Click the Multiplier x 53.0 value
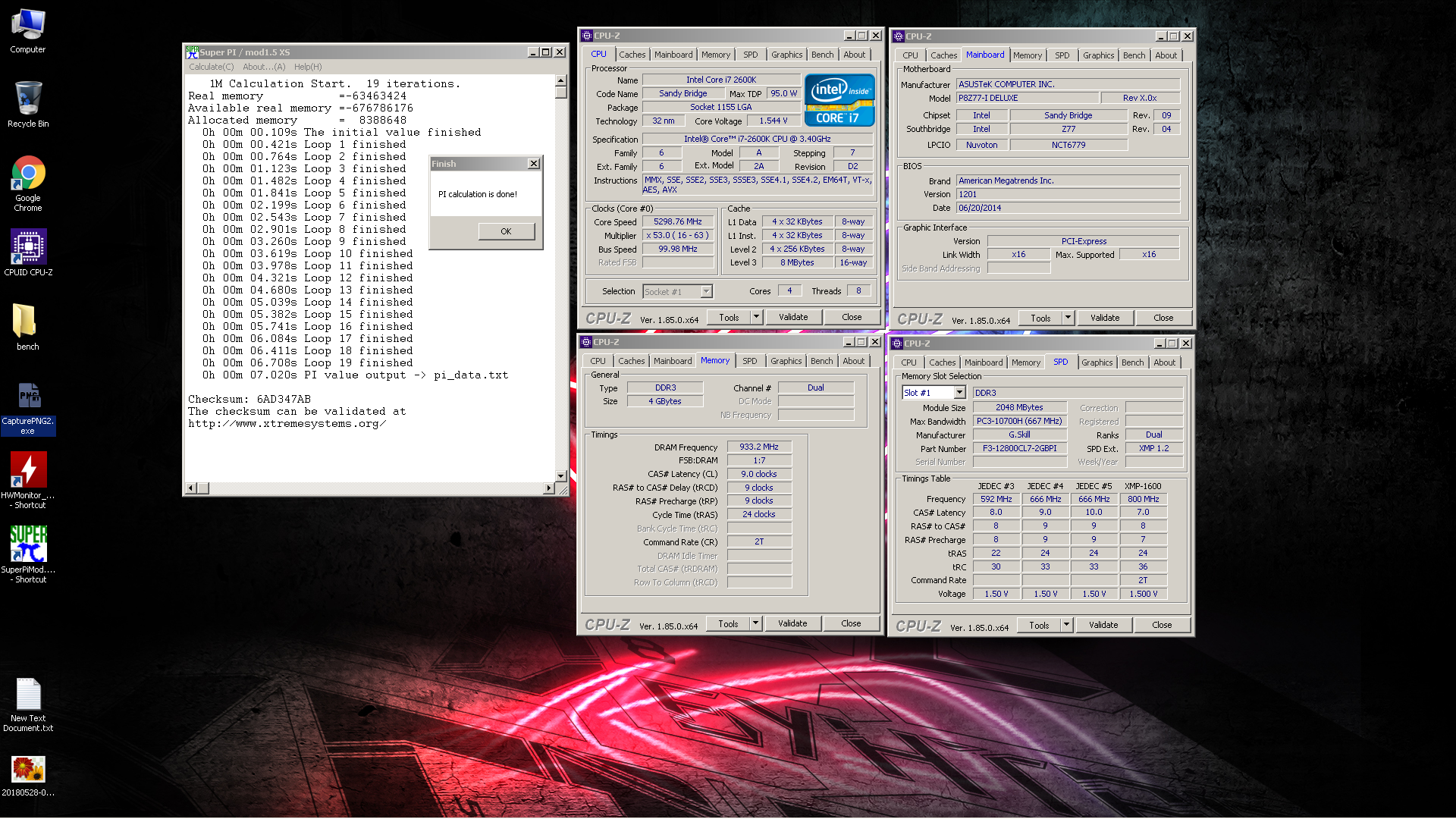Viewport: 1456px width, 819px height. pyautogui.click(x=677, y=235)
